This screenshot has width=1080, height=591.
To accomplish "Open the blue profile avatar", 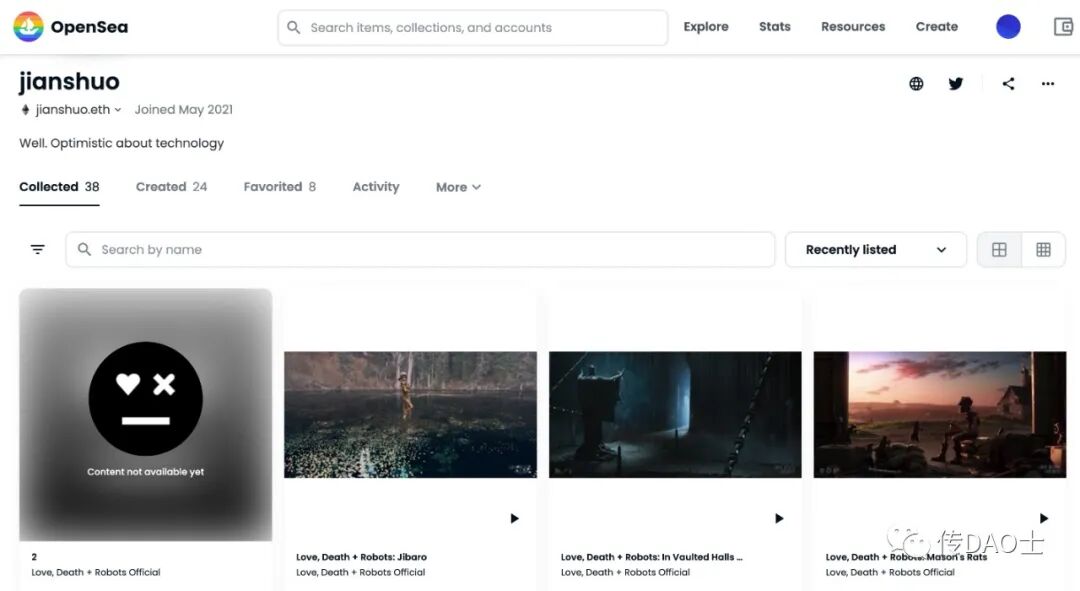I will 1008,27.
